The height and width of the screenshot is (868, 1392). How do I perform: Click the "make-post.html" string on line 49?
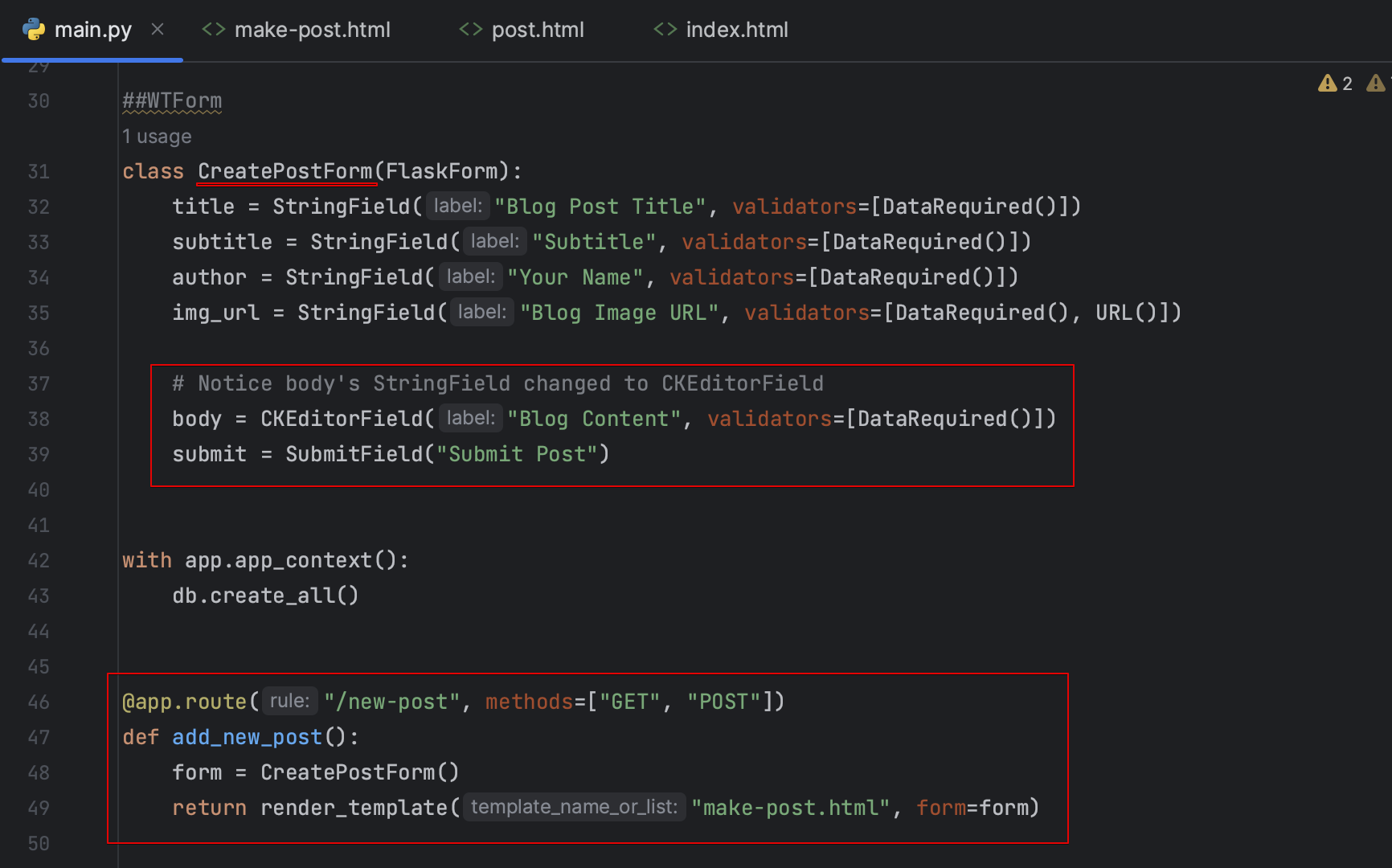click(791, 808)
